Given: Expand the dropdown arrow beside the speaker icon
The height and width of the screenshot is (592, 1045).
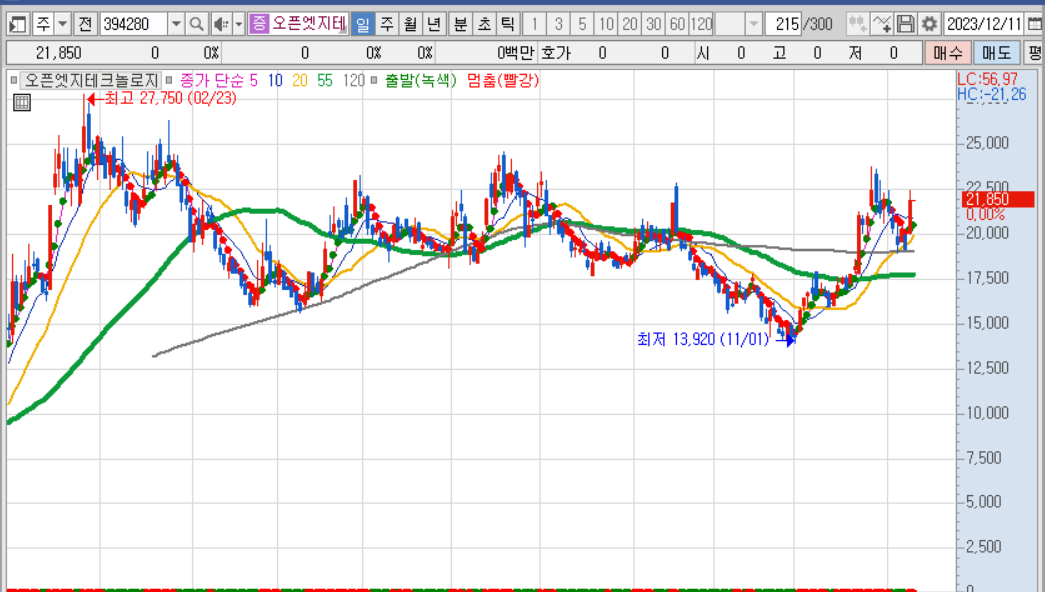Looking at the screenshot, I should coord(239,25).
